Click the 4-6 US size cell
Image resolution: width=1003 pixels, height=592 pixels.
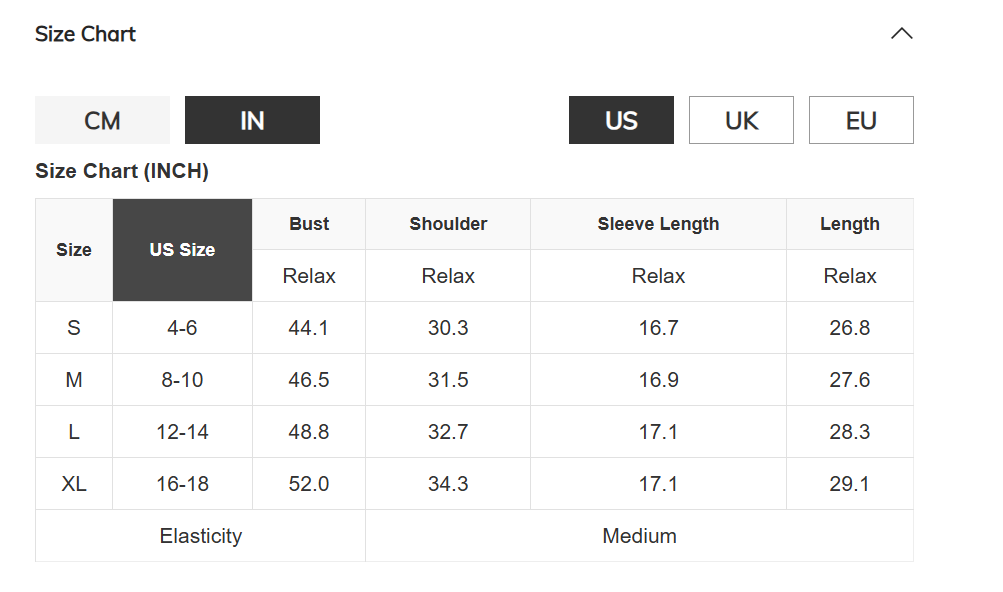pyautogui.click(x=182, y=328)
